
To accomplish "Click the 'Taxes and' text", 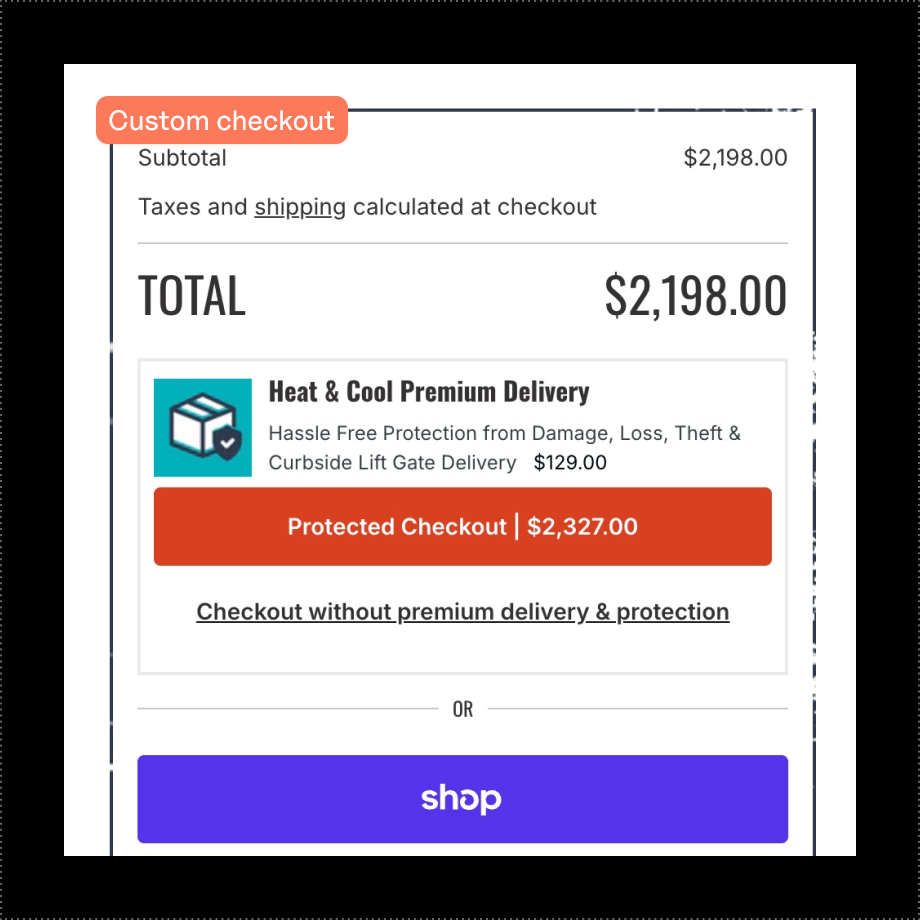I will click(193, 208).
